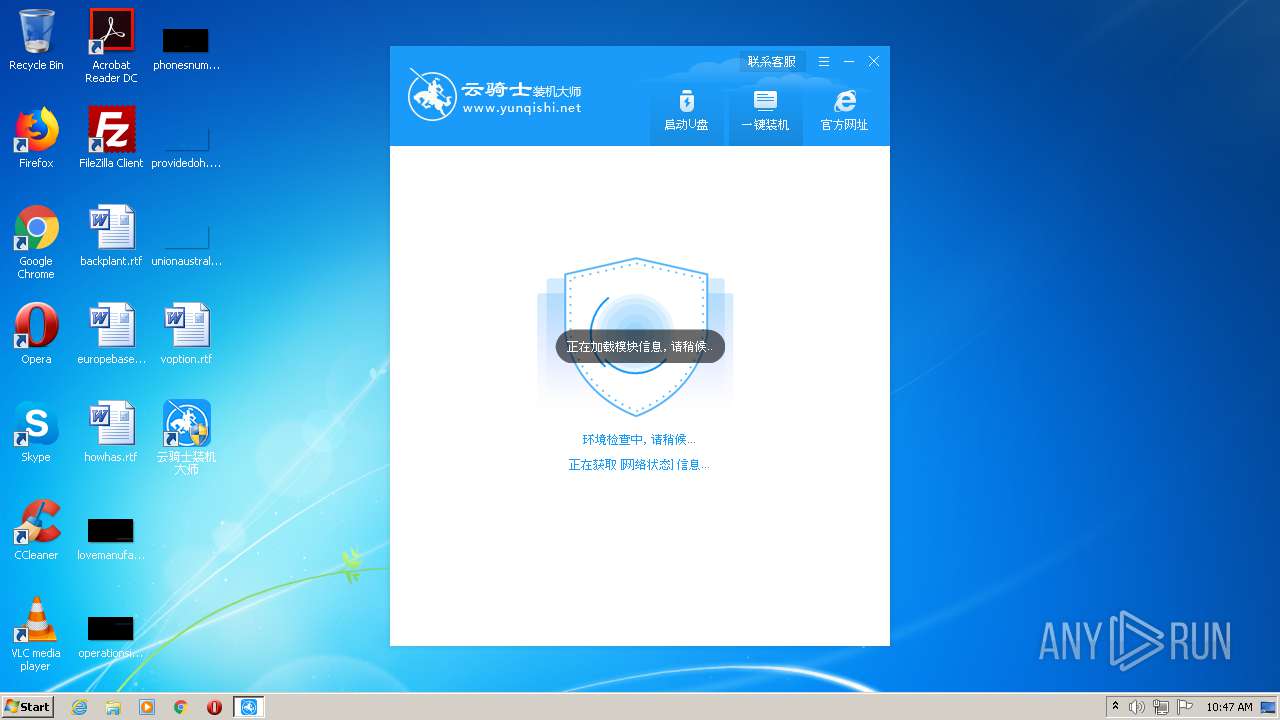
Task: Click the 联系客服 button
Action: click(772, 61)
